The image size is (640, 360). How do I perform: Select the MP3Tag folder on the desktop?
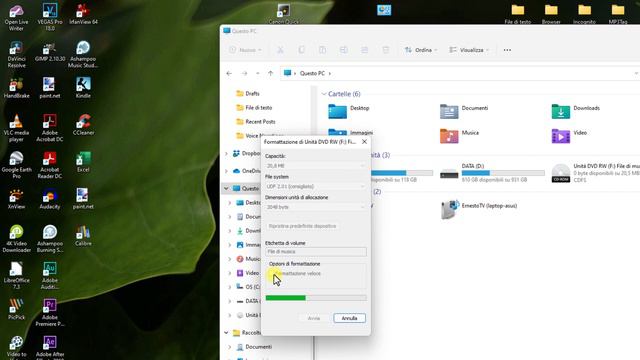tap(618, 14)
